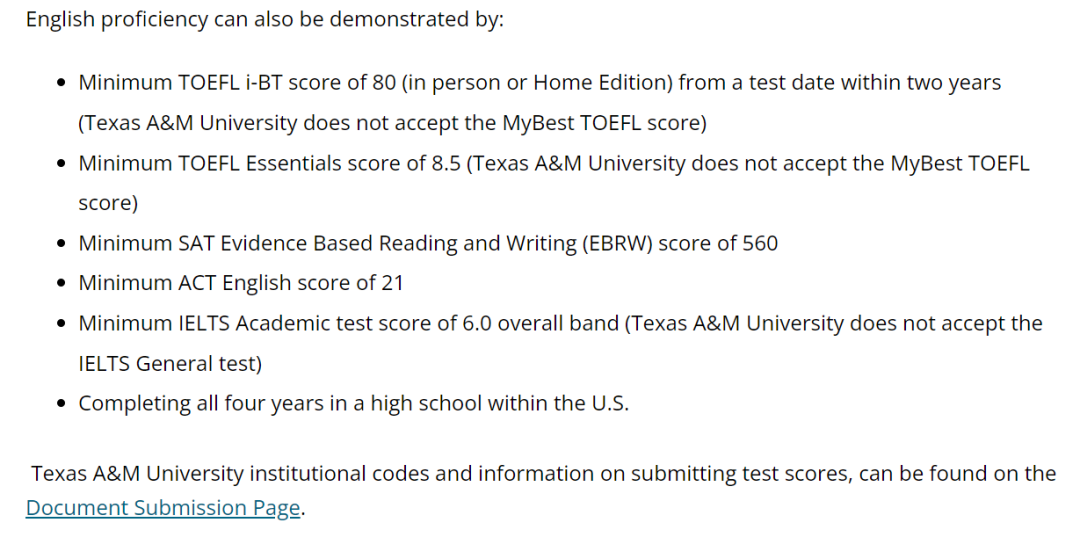This screenshot has height=559, width=1080.
Task: Click the Minimum ACT English score line
Action: click(x=241, y=283)
